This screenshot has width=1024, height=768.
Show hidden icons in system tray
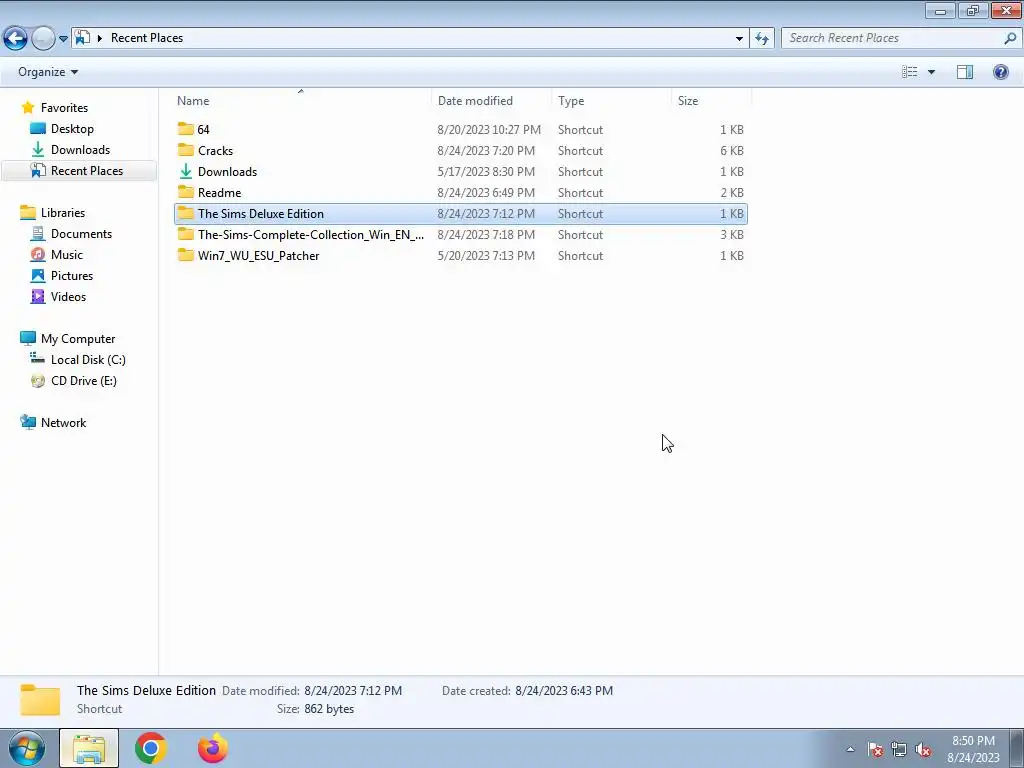[x=850, y=750]
